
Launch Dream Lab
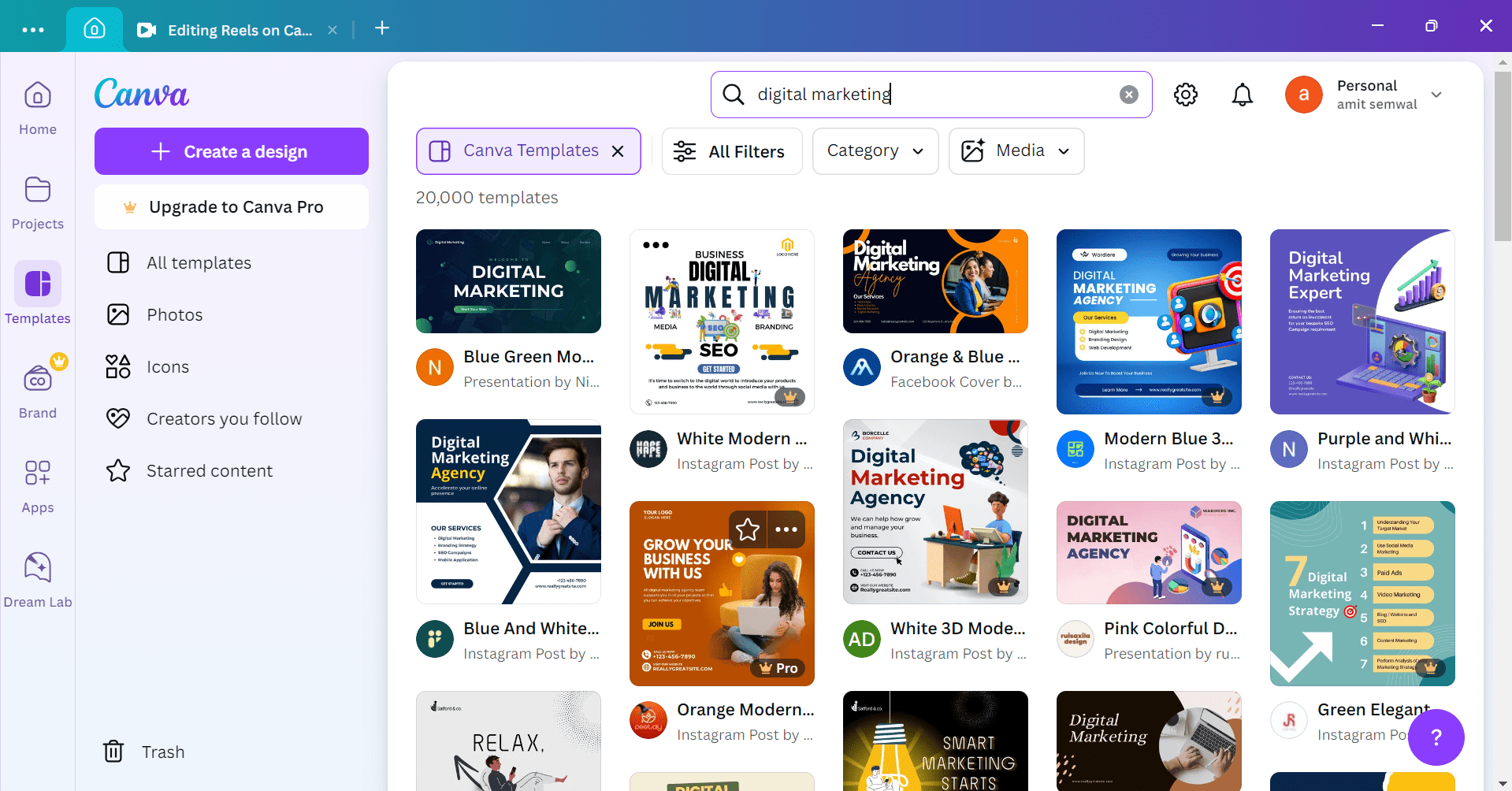(37, 577)
